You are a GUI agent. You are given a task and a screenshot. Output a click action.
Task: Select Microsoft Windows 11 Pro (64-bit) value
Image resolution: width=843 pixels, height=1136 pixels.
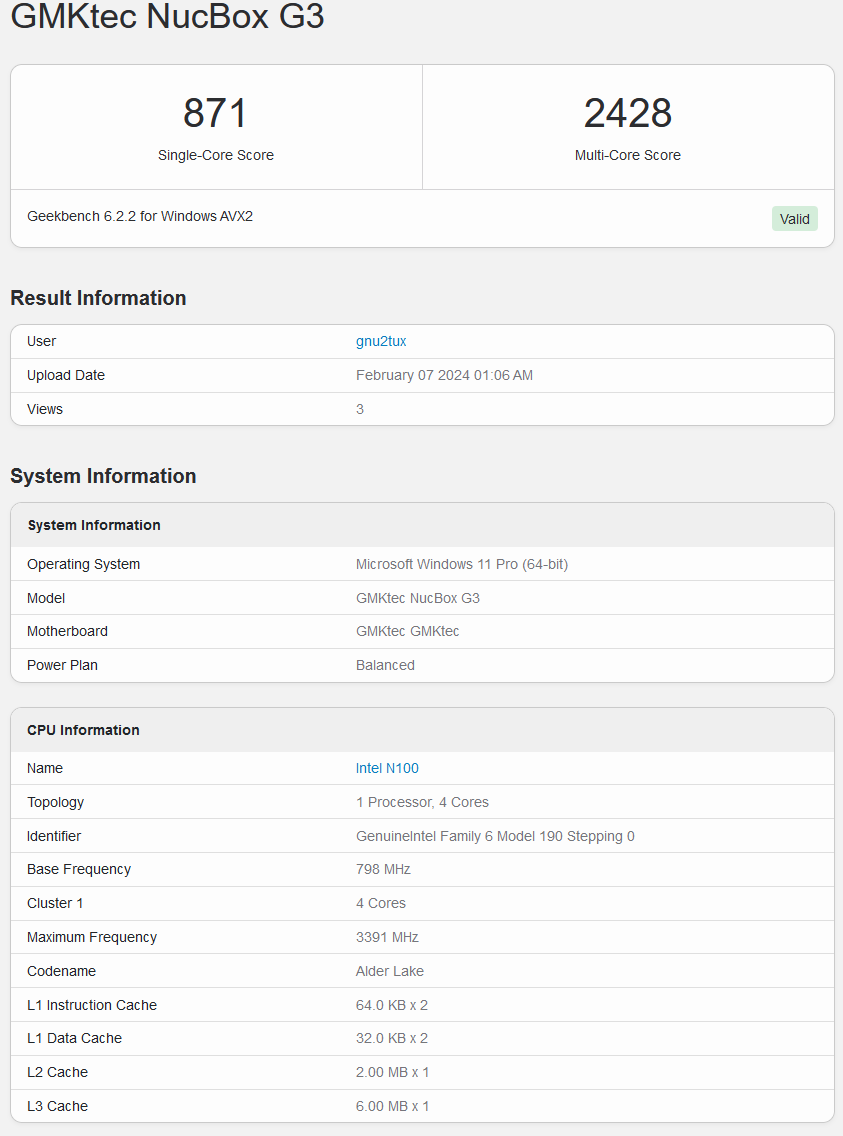pos(461,564)
